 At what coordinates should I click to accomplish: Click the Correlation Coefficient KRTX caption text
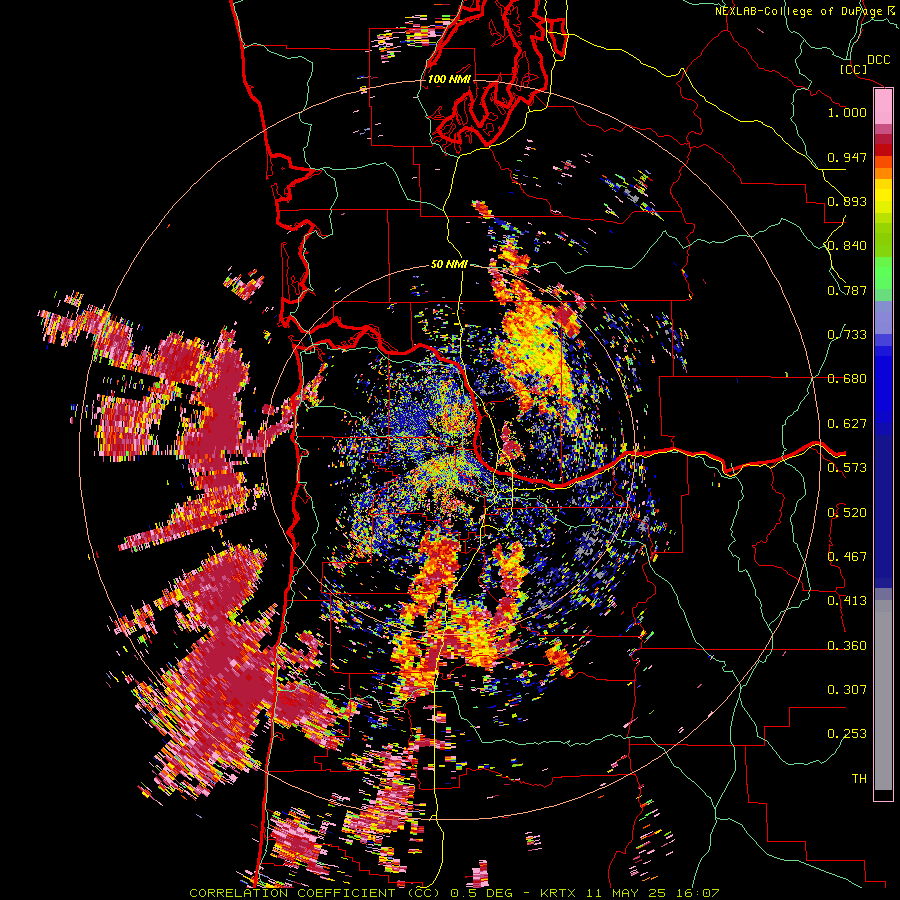click(454, 893)
